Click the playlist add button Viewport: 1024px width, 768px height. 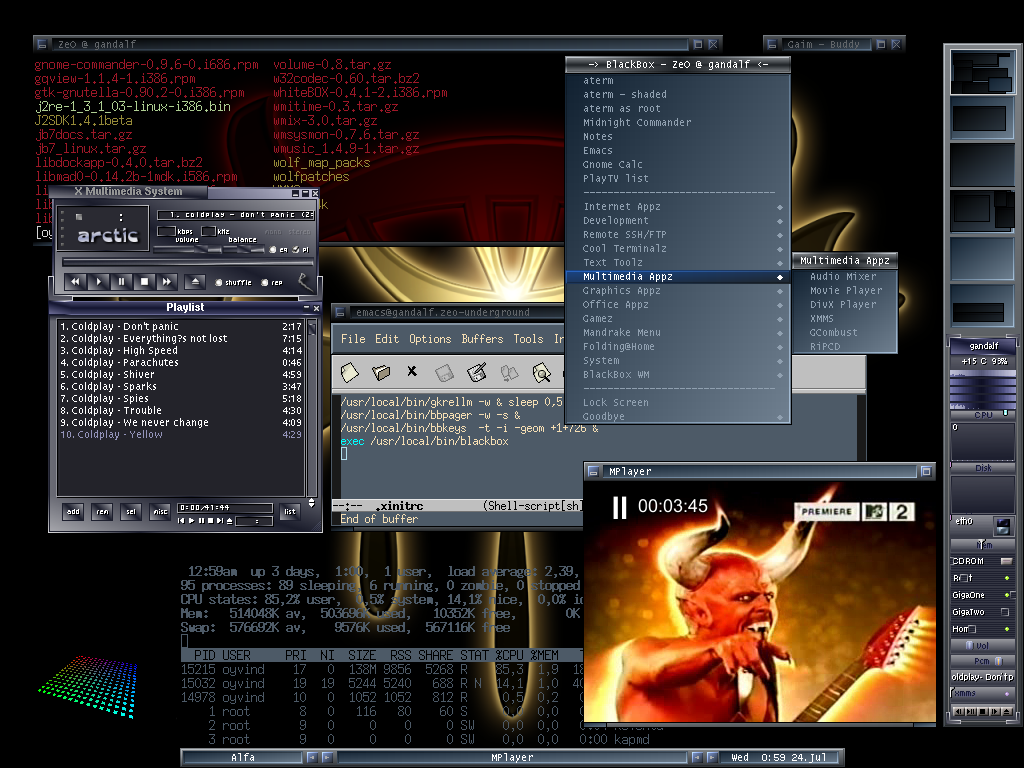[x=73, y=512]
